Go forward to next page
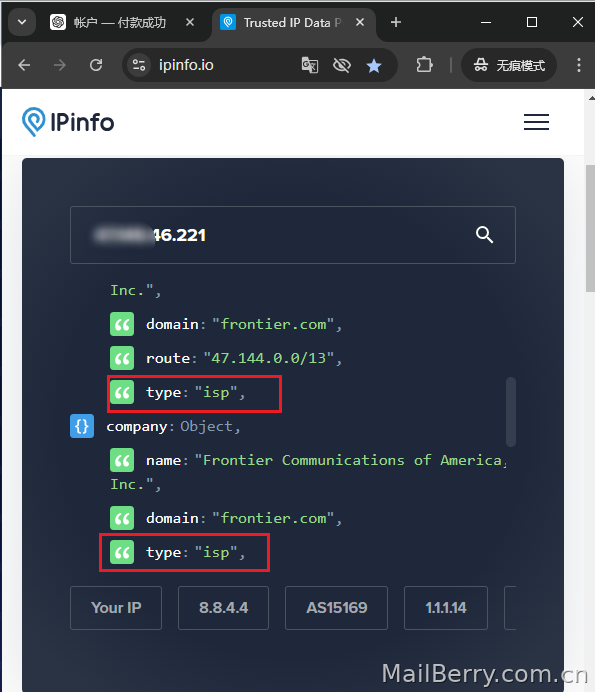 (60, 65)
